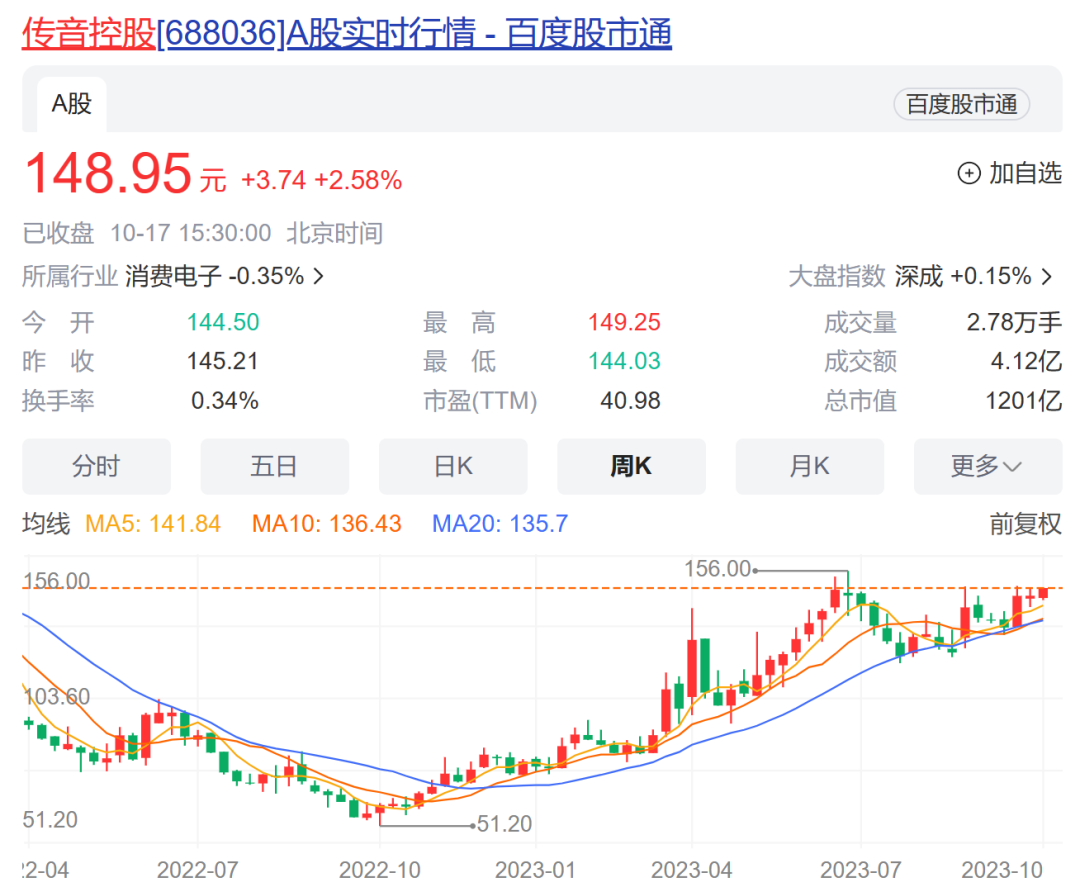Switch to the 五日 chart tab
The height and width of the screenshot is (887, 1080).
pos(274,466)
